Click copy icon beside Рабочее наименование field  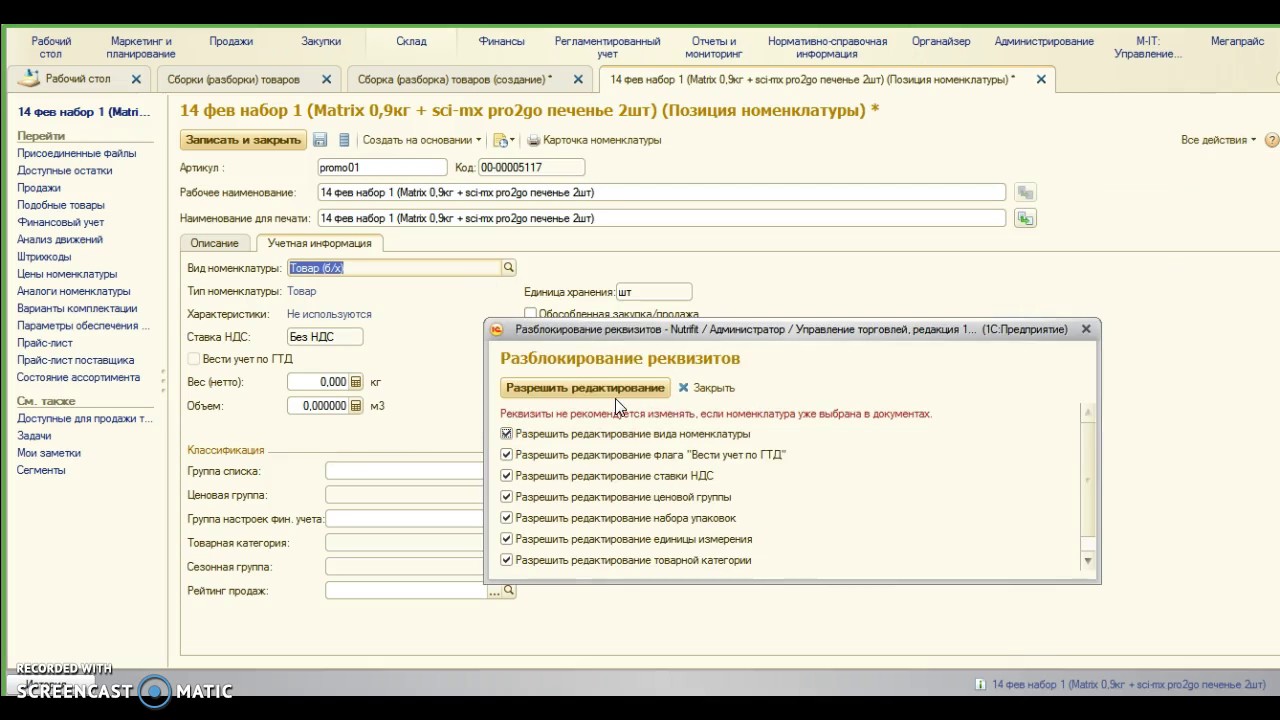pos(1025,192)
